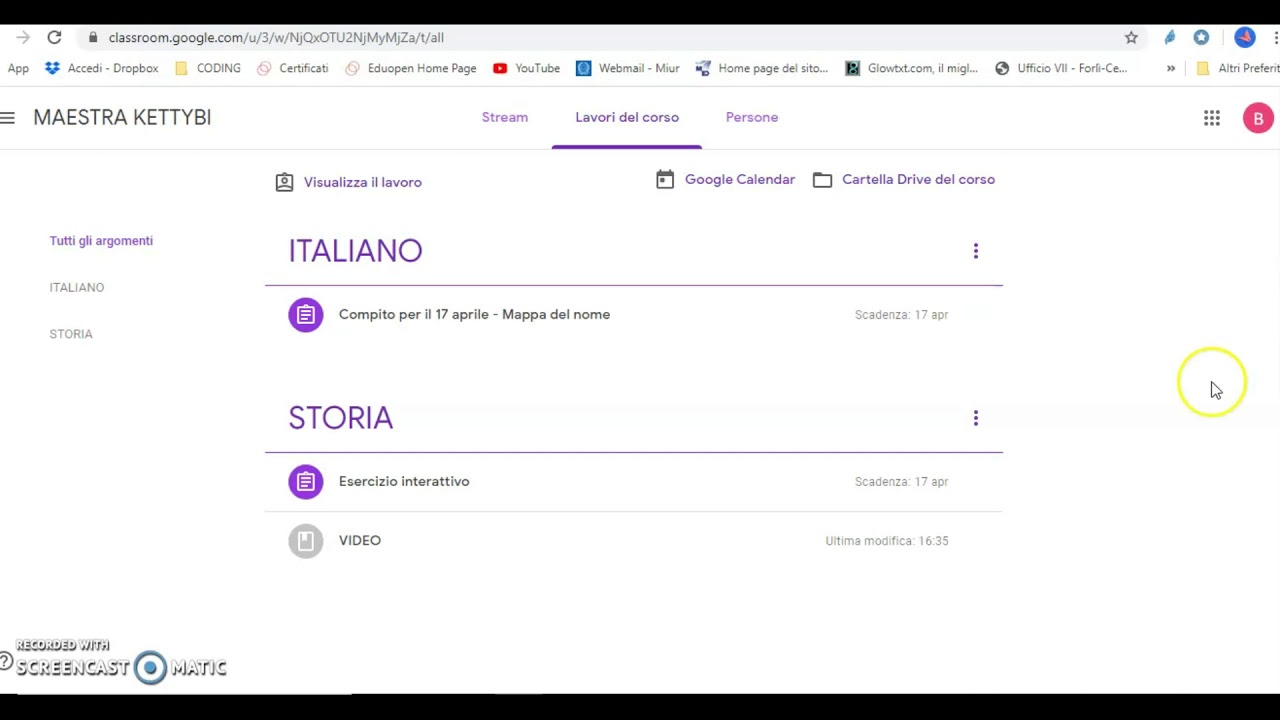Show more bookmarks with the chevron
Screen dimensions: 1280x720
[x=1171, y=68]
